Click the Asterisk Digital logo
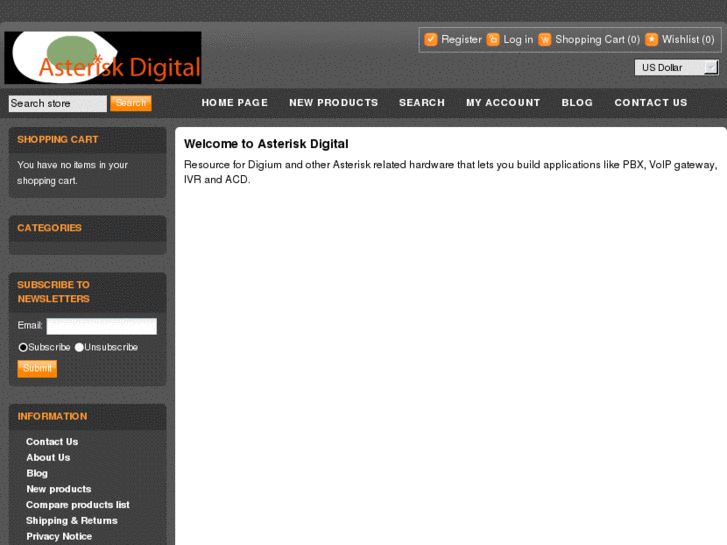Screen dimensions: 727x545 point(103,58)
